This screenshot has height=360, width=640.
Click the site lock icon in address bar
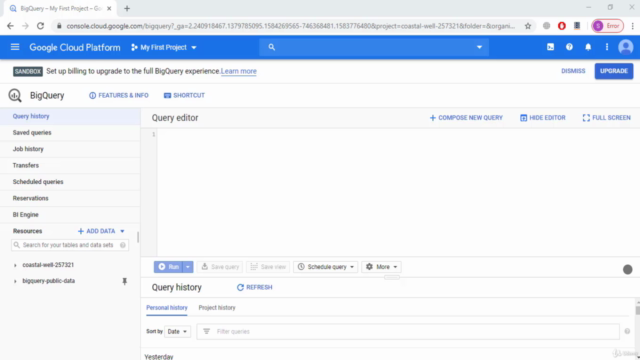tap(59, 26)
